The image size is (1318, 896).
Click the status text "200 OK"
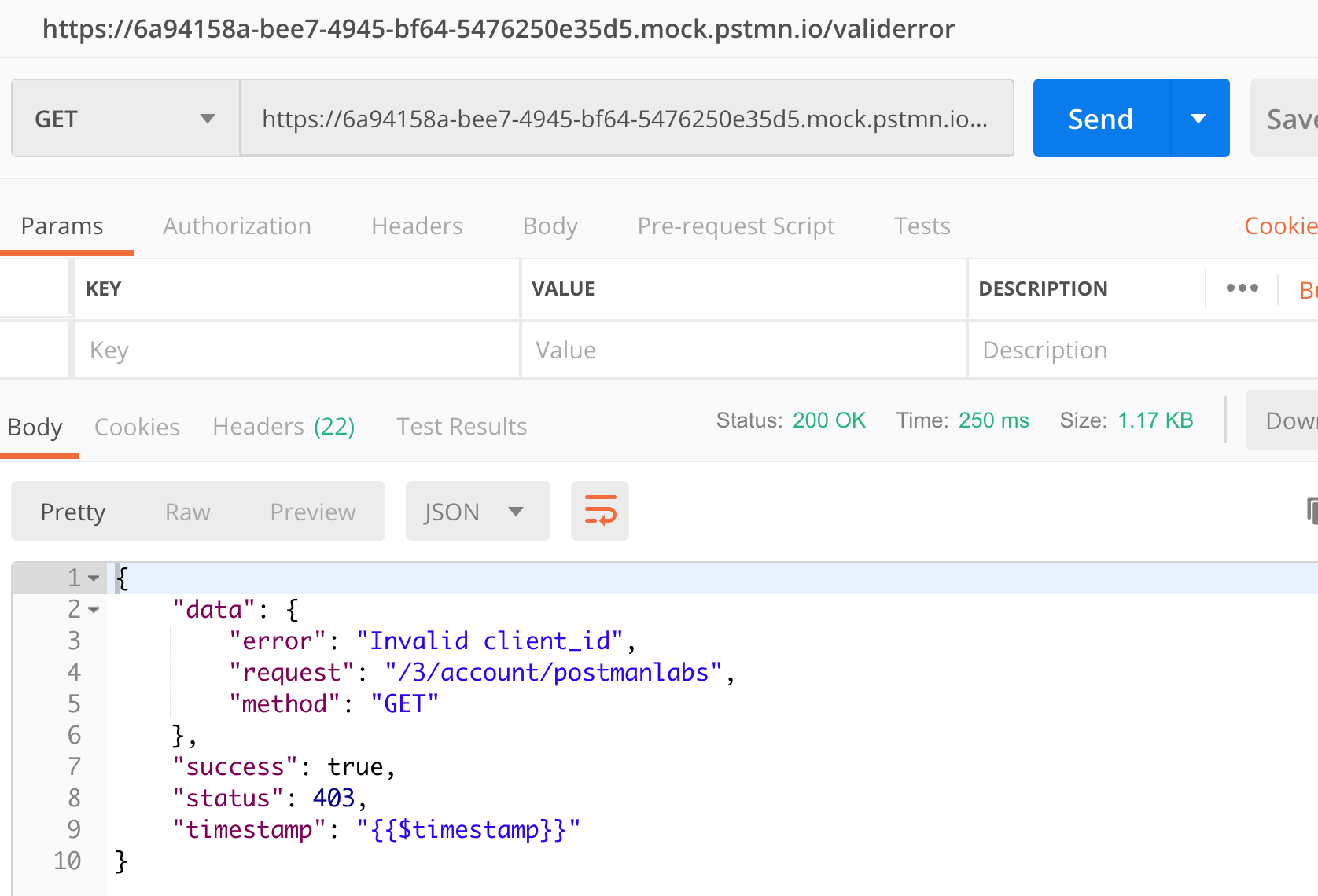tap(829, 420)
